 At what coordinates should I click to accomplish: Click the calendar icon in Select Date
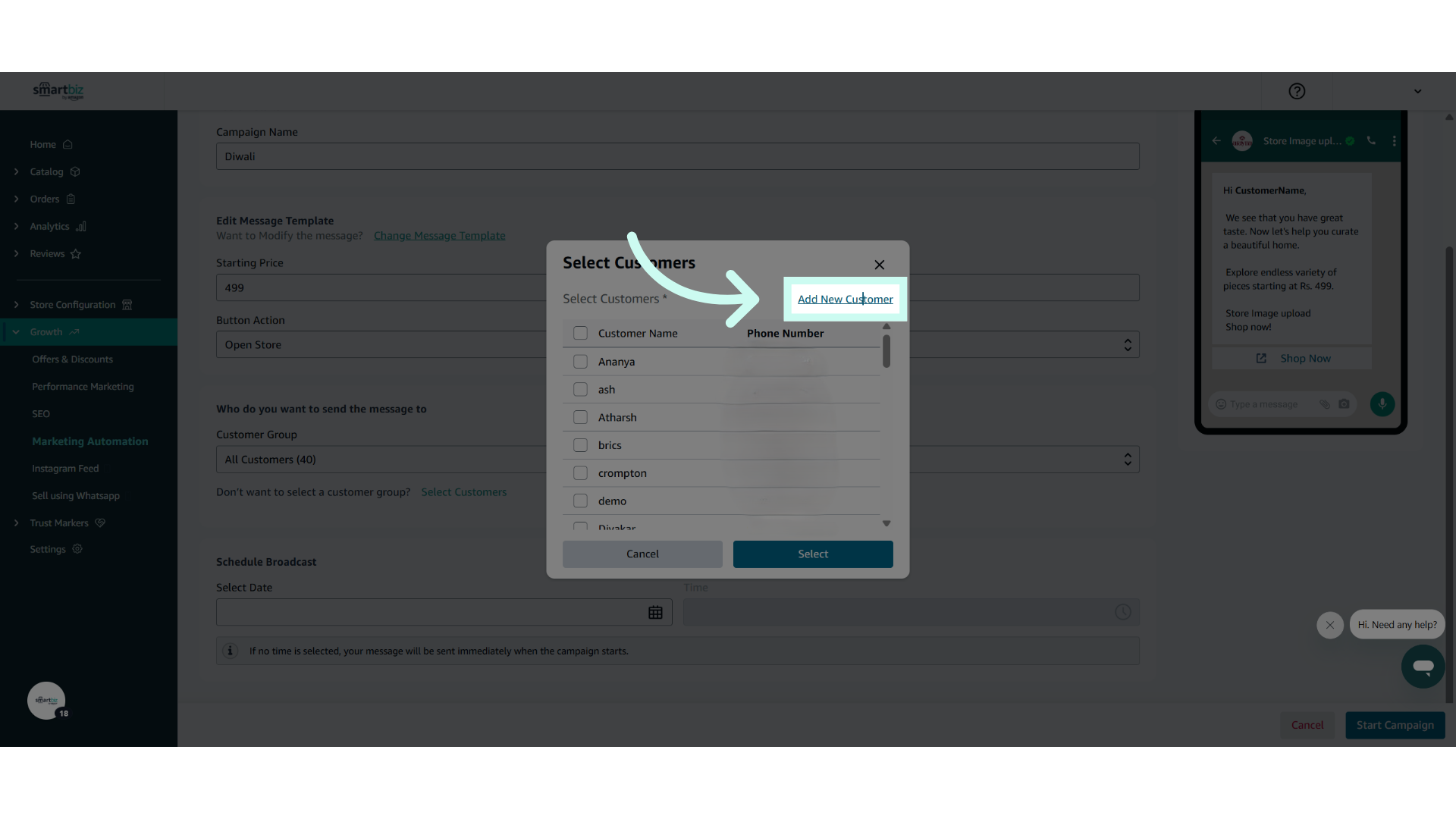[655, 613]
